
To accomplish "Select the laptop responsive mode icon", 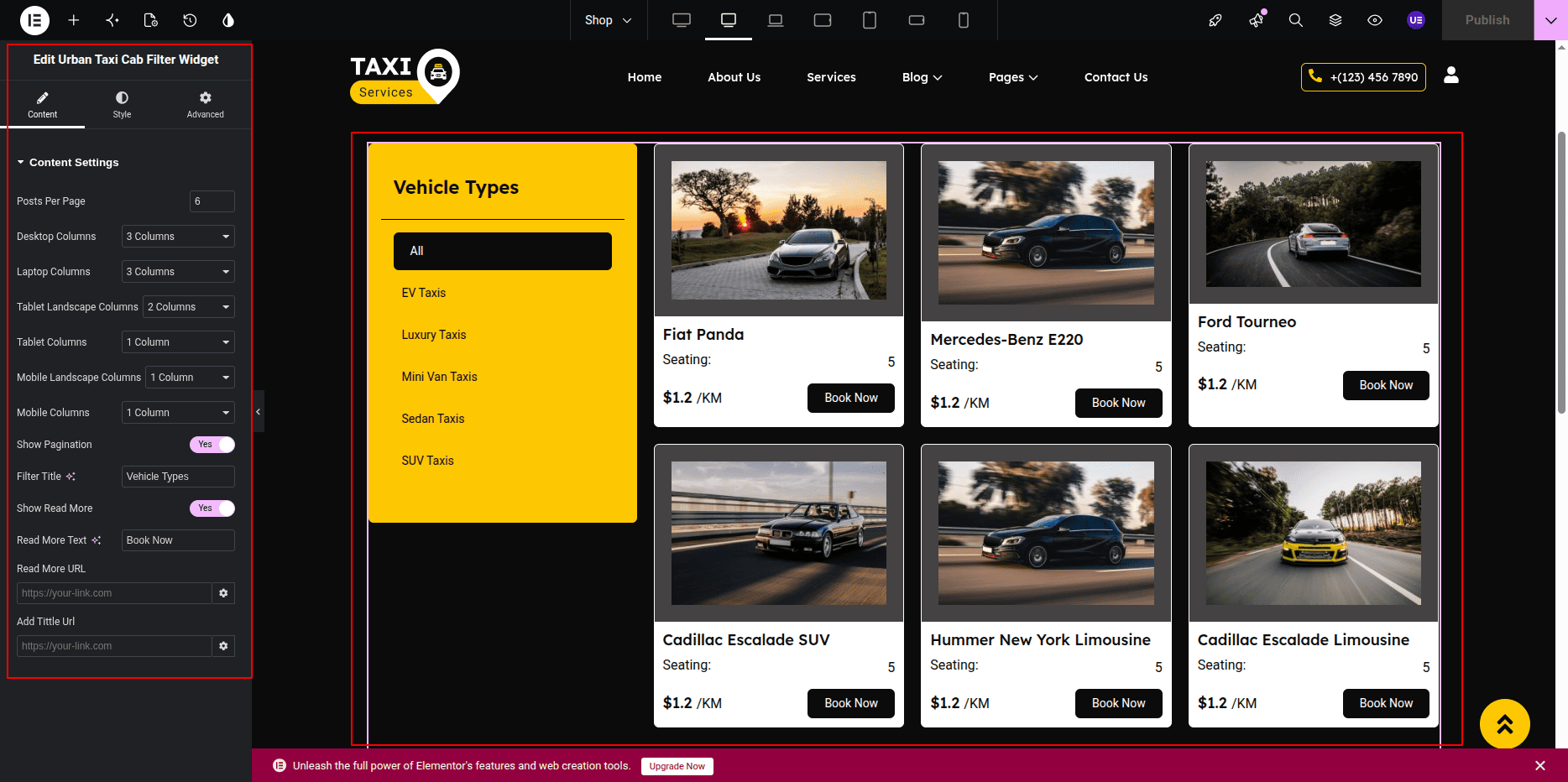I will tap(776, 20).
